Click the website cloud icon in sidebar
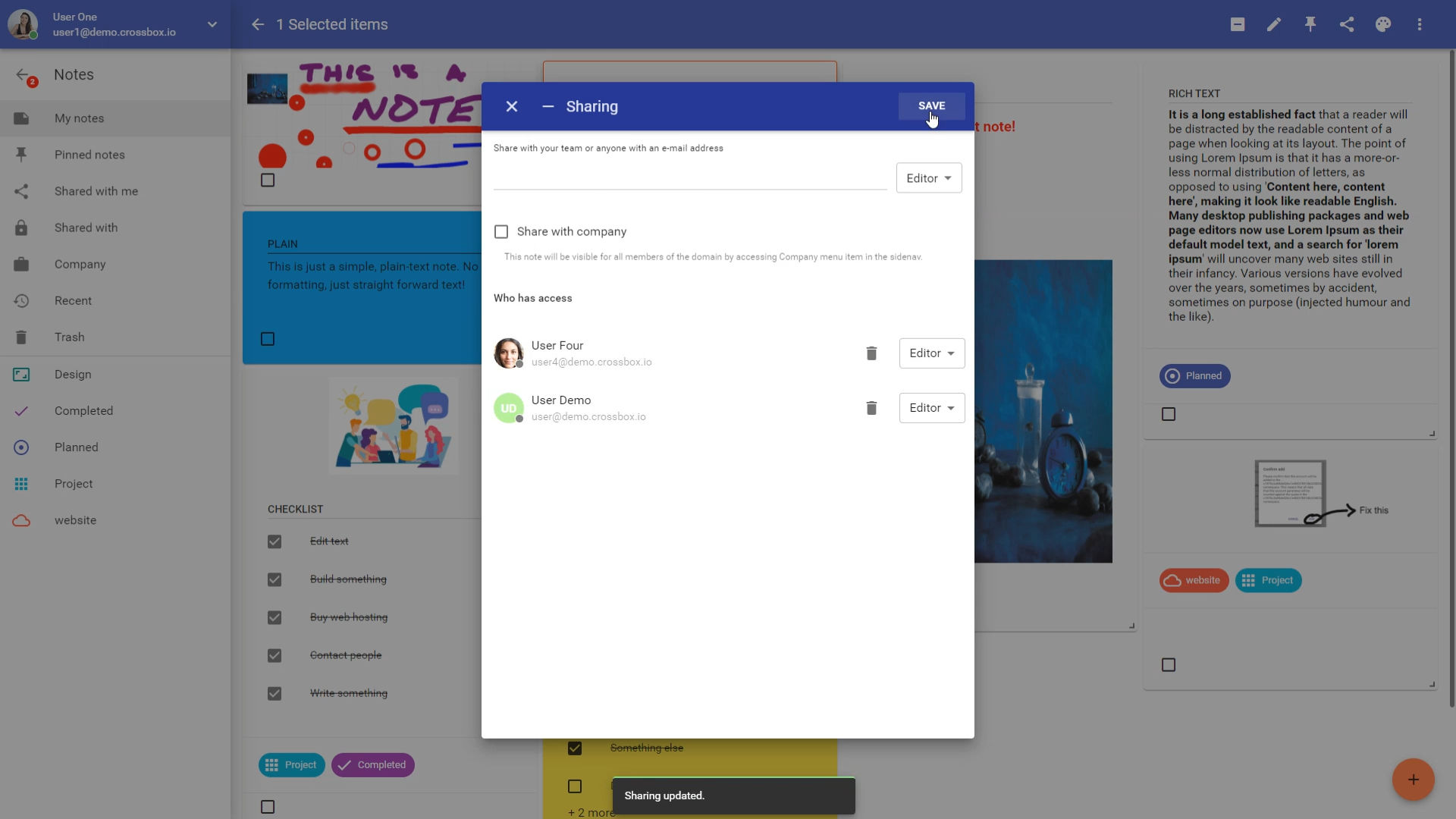This screenshot has width=1456, height=819. [21, 520]
